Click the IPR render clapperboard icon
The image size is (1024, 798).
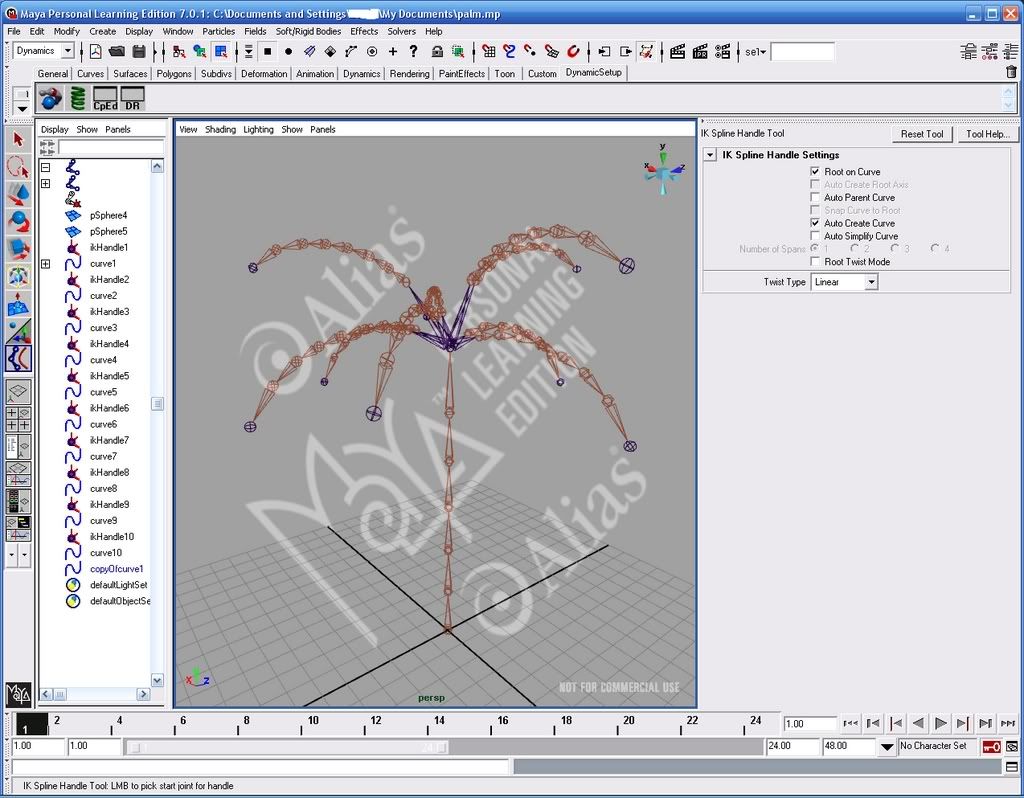(700, 52)
